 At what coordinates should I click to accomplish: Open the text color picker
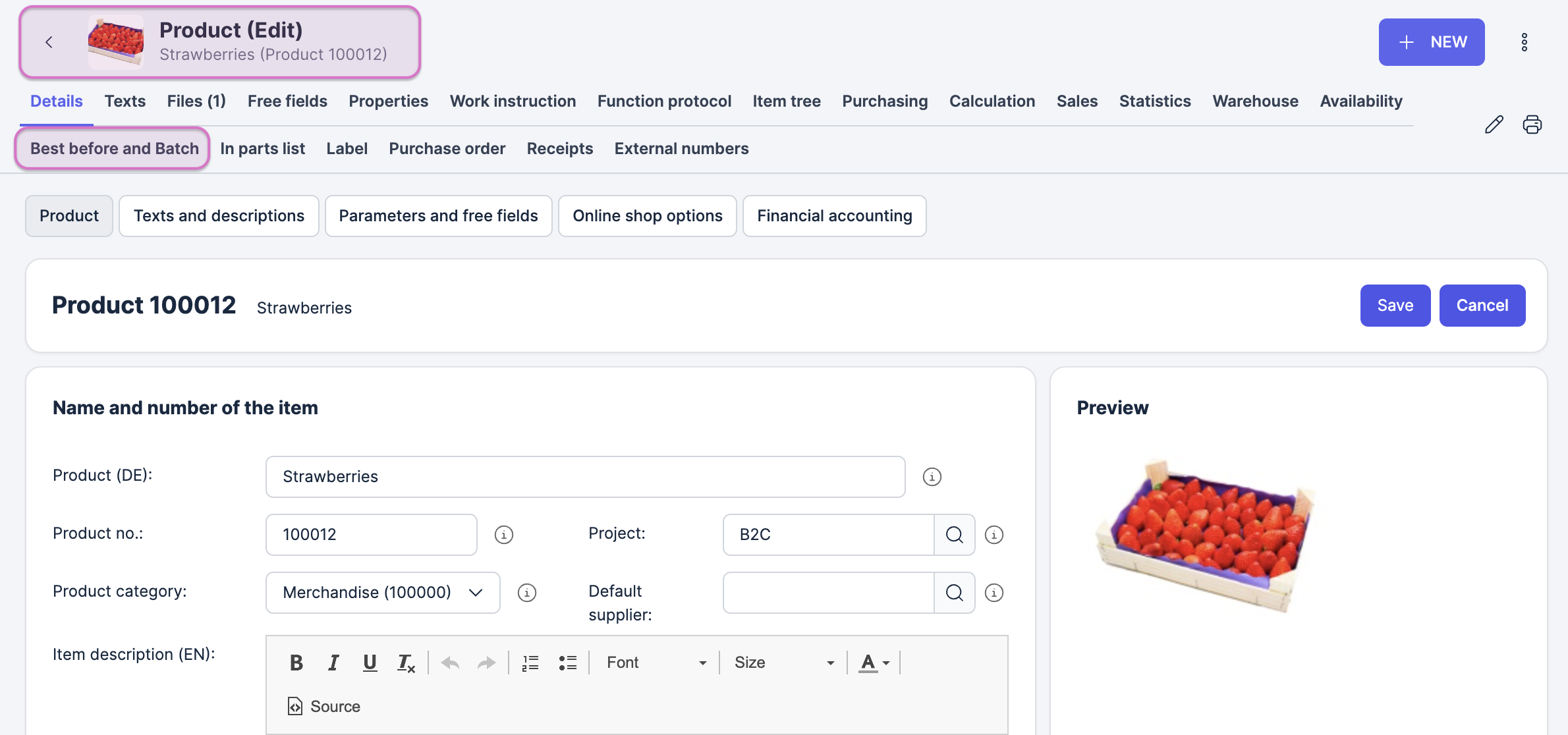874,663
